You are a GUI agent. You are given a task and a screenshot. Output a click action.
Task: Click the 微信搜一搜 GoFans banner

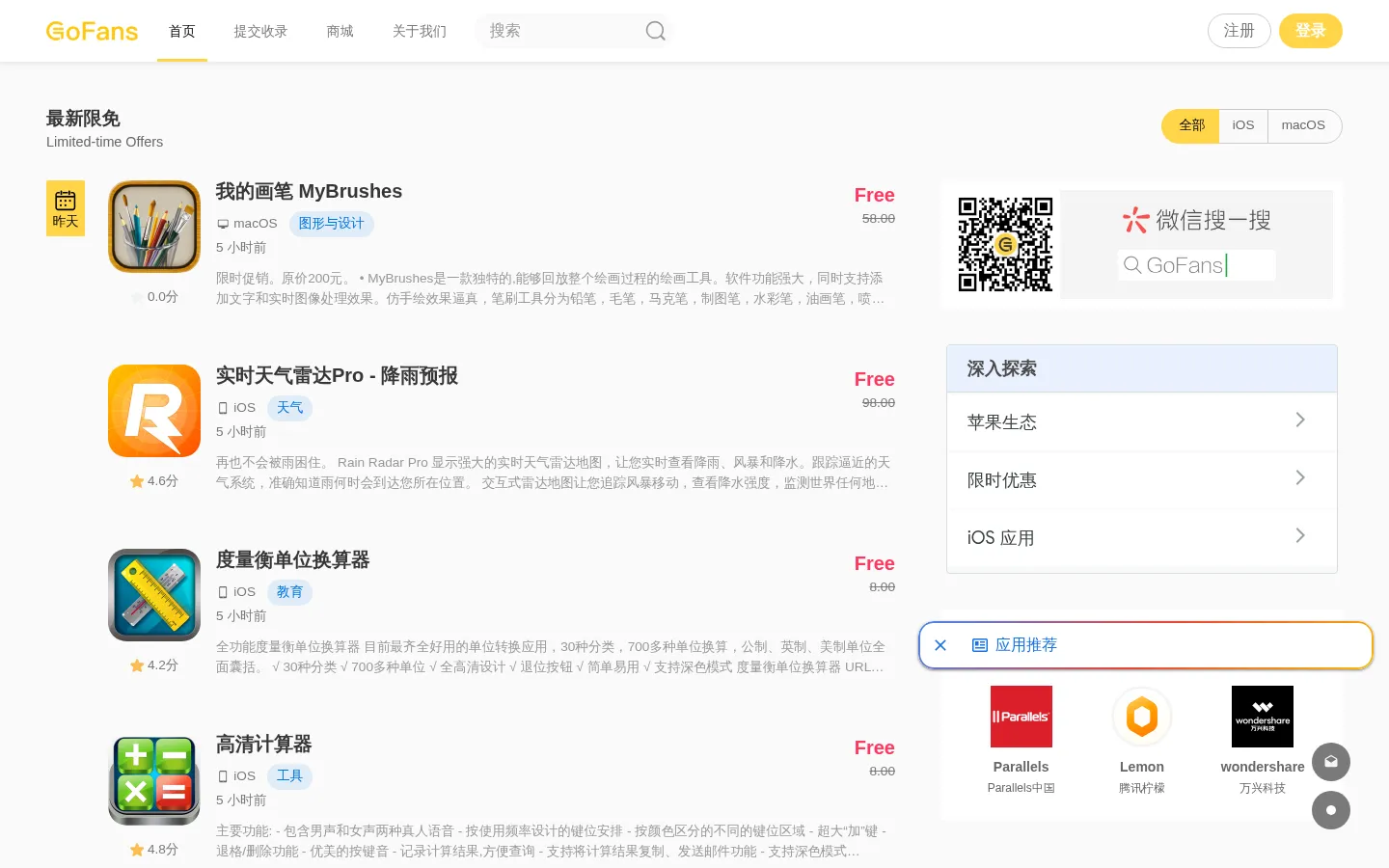(x=1196, y=244)
